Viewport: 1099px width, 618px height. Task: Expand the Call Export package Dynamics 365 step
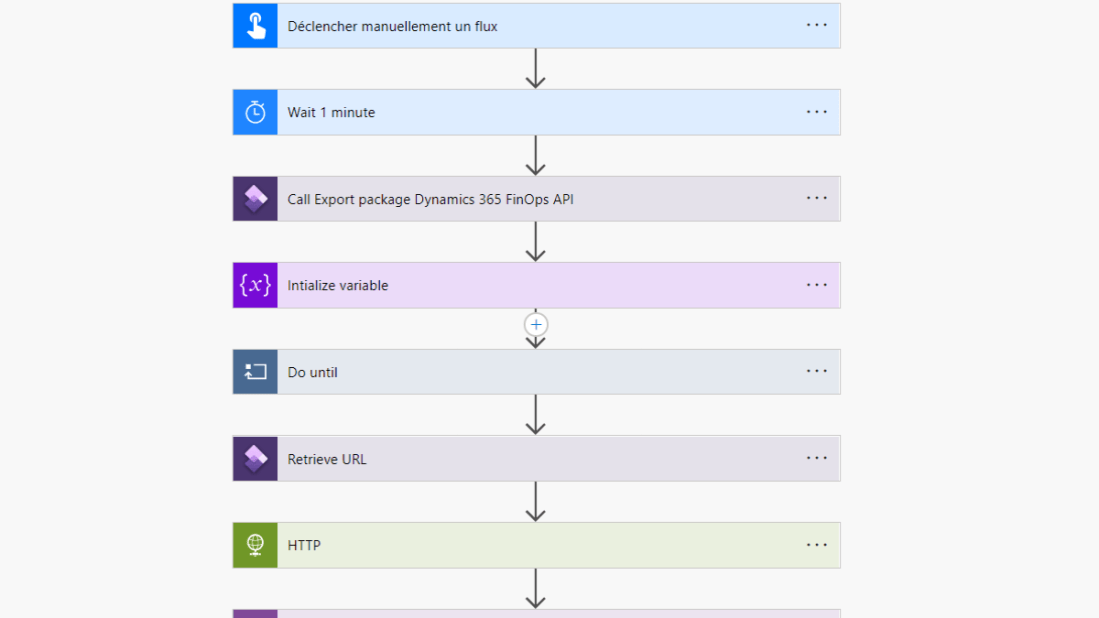430,199
